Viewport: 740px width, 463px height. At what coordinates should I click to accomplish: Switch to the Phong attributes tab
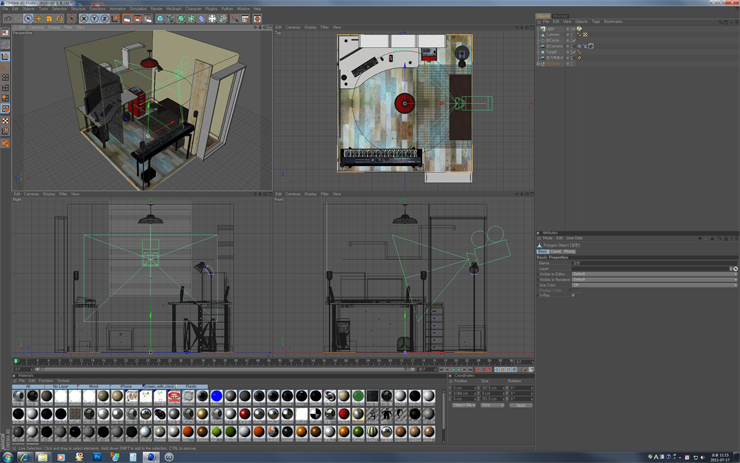click(x=569, y=252)
